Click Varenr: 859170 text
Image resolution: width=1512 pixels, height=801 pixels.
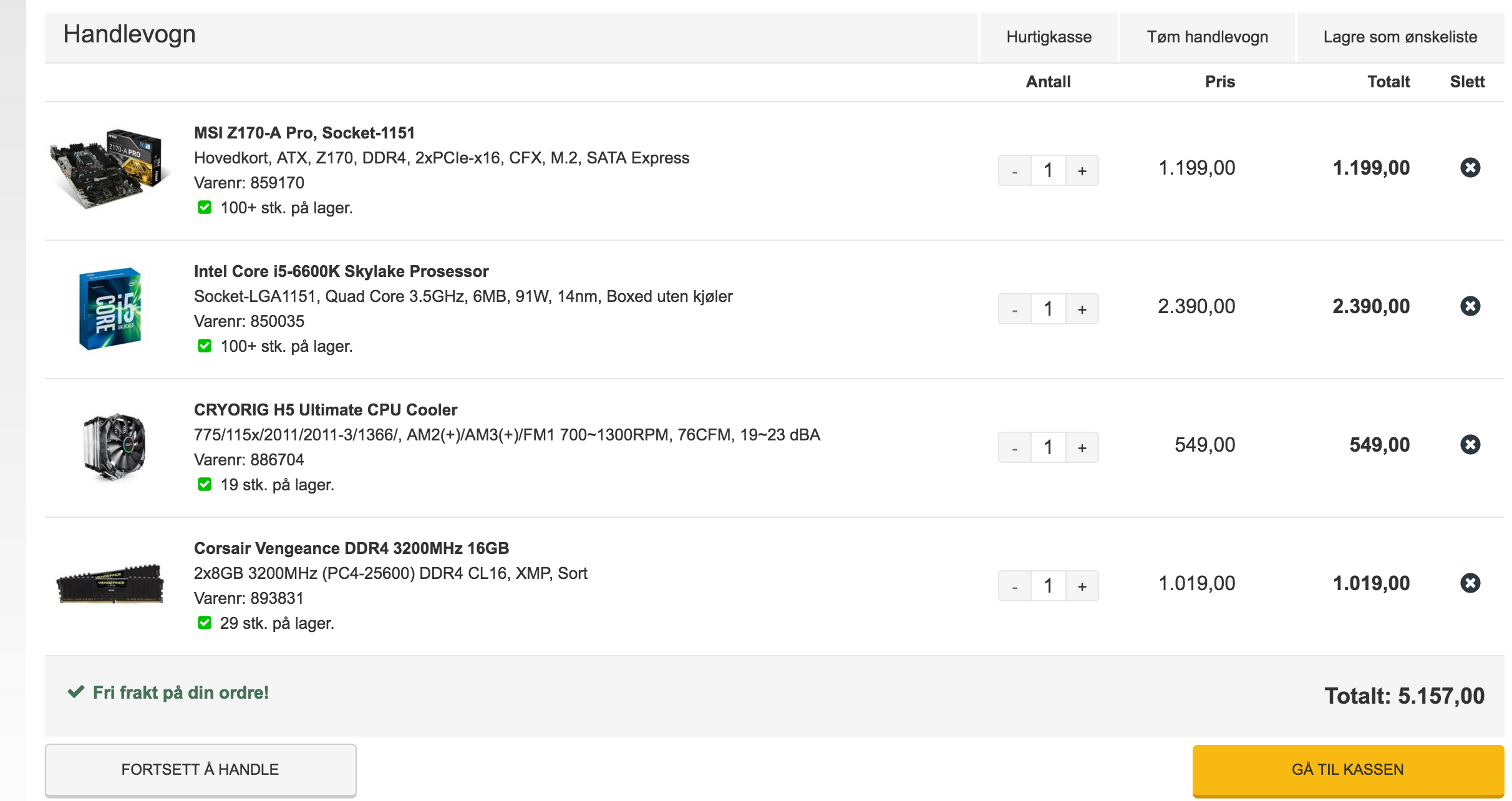[250, 183]
